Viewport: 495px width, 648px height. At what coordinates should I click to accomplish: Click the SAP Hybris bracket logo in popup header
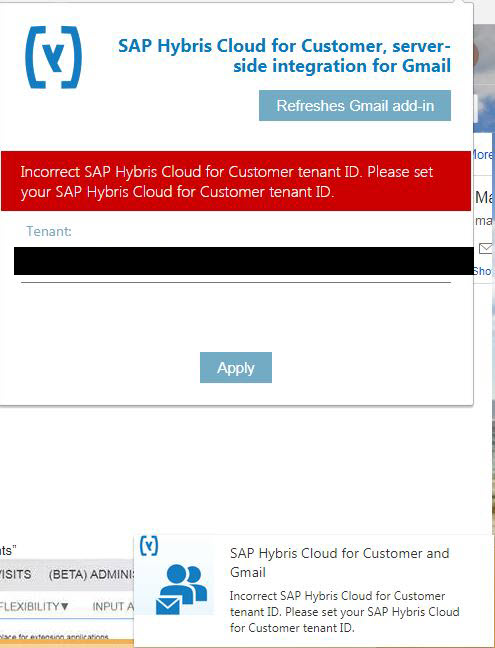[x=54, y=57]
